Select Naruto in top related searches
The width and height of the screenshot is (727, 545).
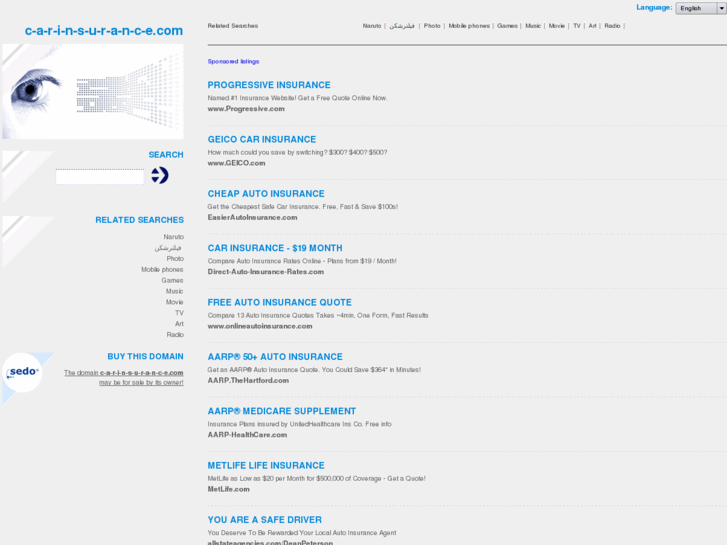tap(371, 26)
